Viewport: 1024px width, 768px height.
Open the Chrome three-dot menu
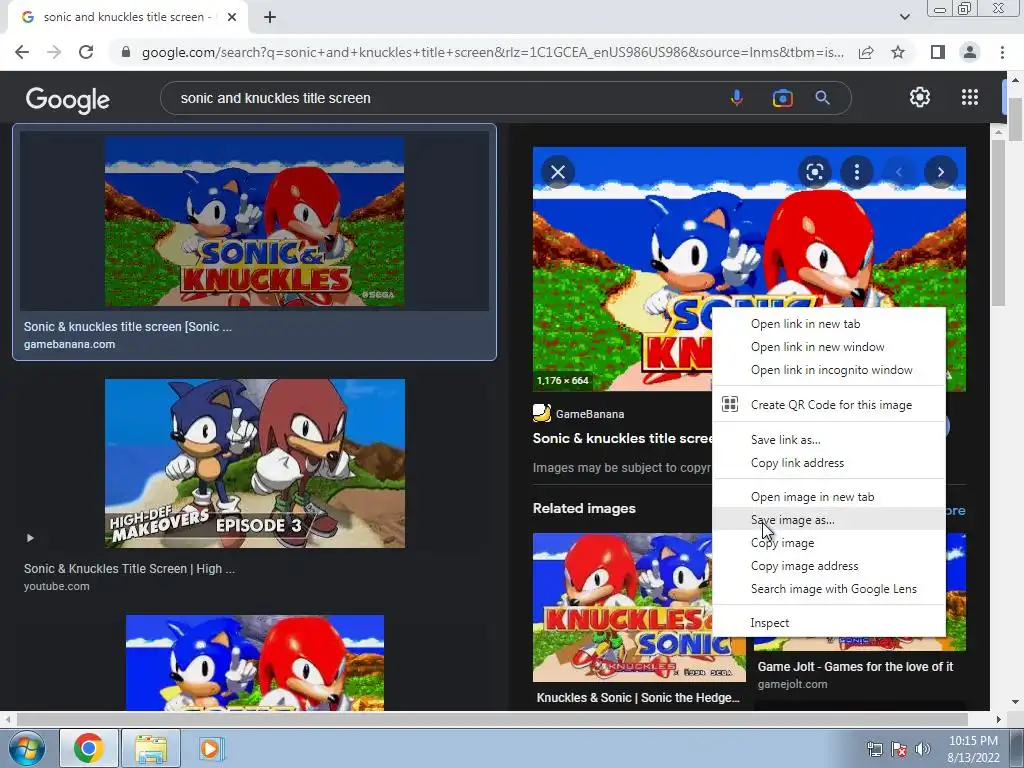point(1002,52)
